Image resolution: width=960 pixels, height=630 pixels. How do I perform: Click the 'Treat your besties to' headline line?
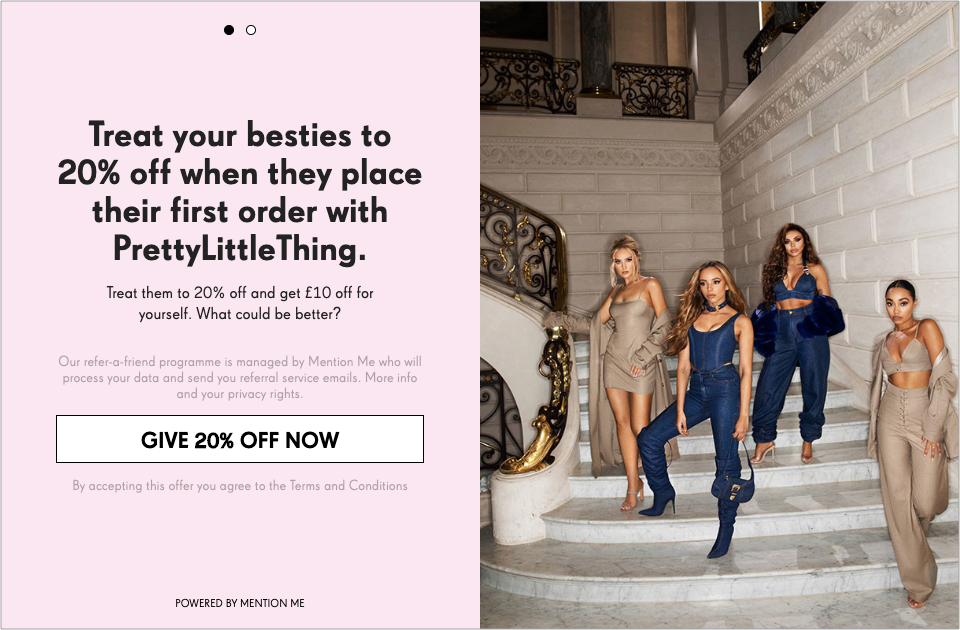pyautogui.click(x=240, y=135)
